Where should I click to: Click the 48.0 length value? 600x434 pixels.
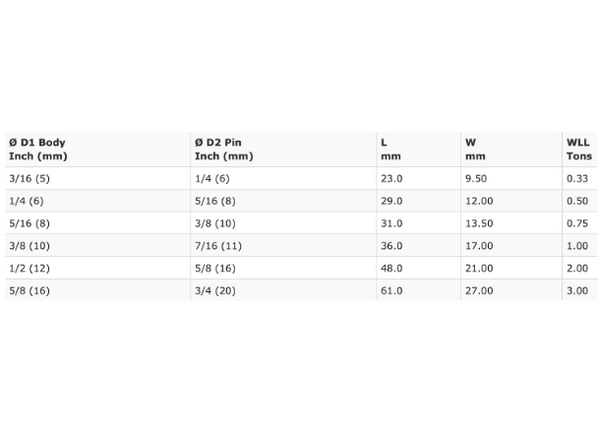click(x=391, y=268)
